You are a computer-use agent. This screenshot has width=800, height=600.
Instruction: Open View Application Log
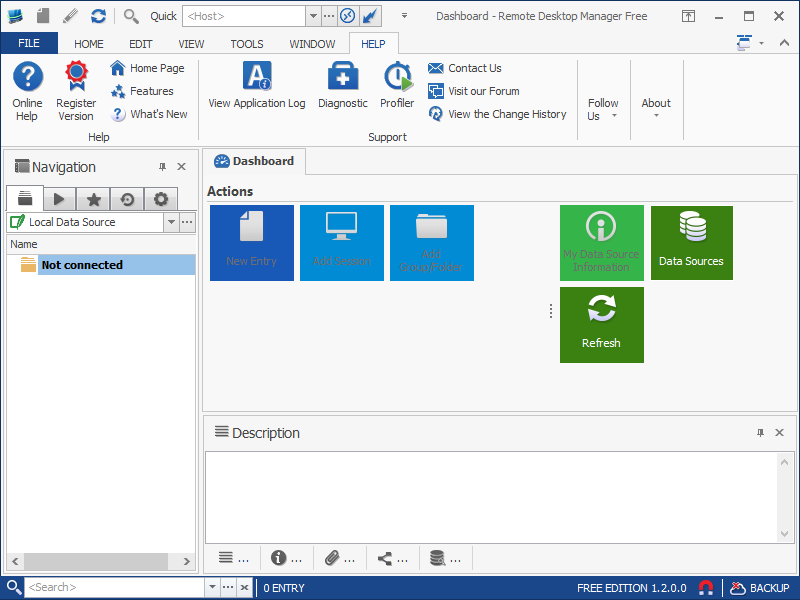pos(257,85)
